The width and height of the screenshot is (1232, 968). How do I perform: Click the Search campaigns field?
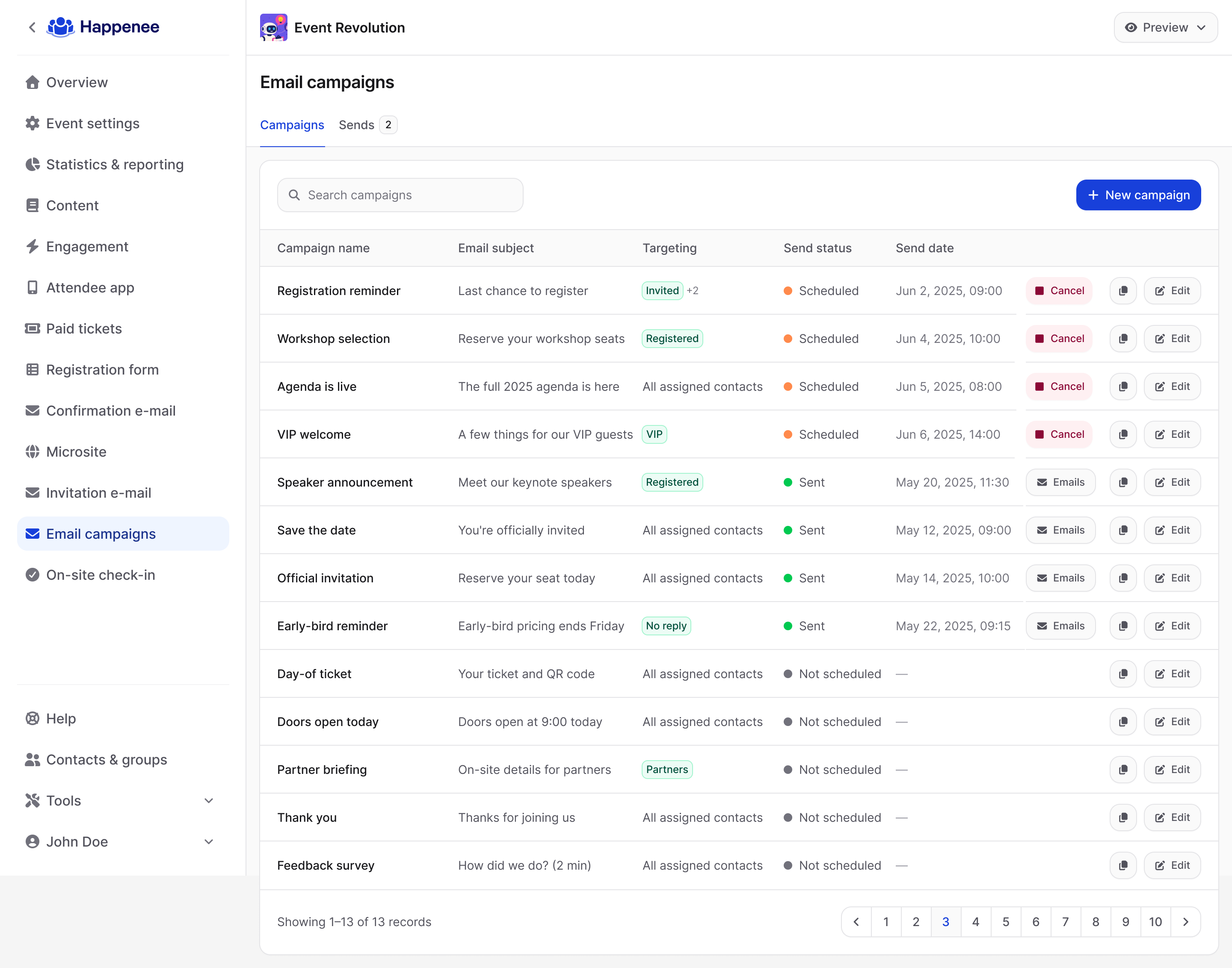(400, 195)
